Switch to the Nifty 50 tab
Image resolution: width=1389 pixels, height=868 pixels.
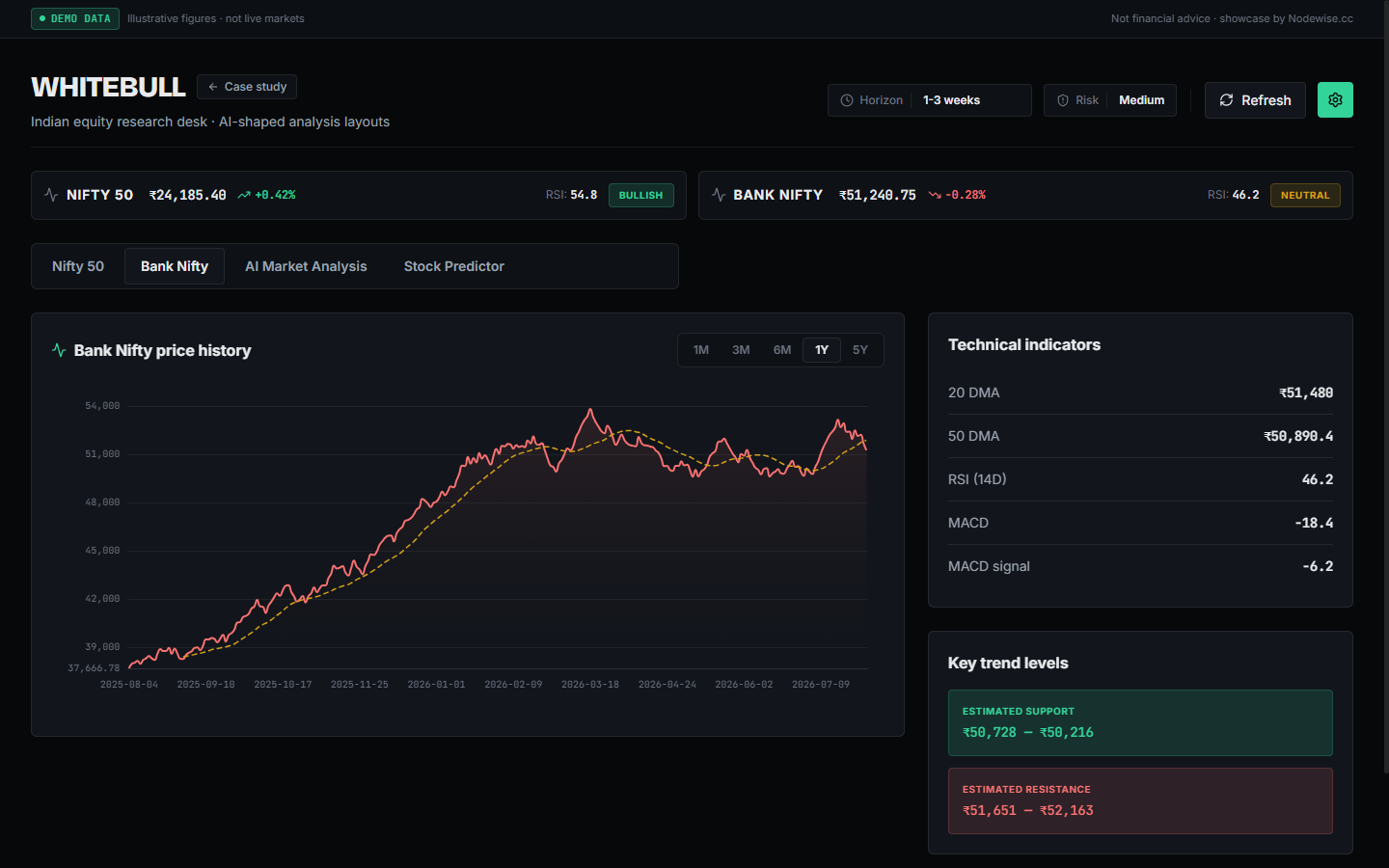(78, 266)
